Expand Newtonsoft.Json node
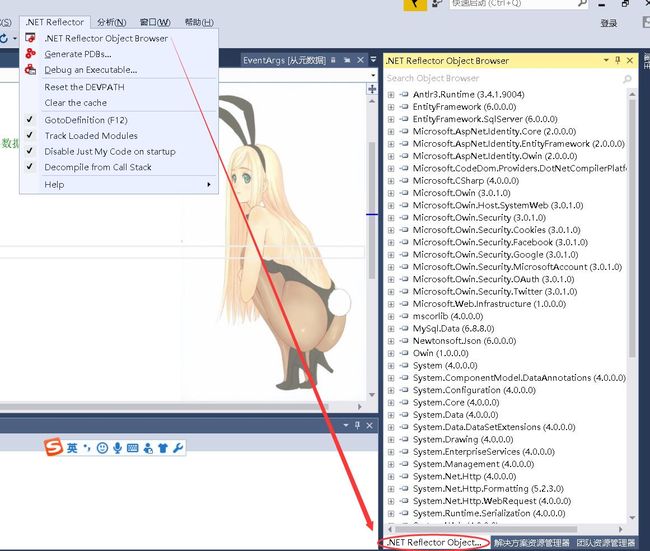This screenshot has height=551, width=650. pos(390,341)
